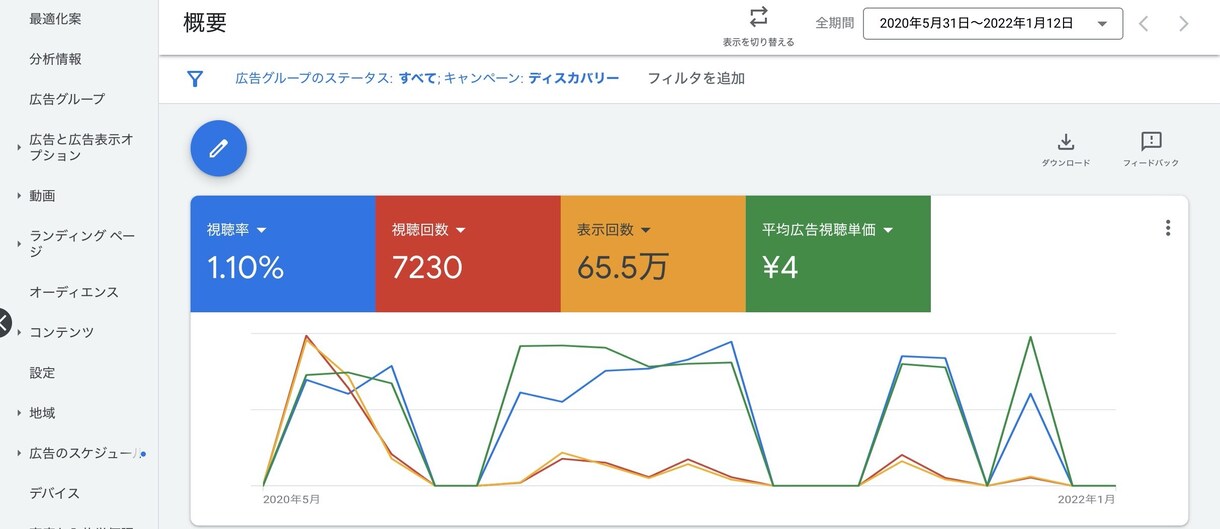Click the コンテンツ sidebar label
1220x529 pixels.
coord(62,333)
